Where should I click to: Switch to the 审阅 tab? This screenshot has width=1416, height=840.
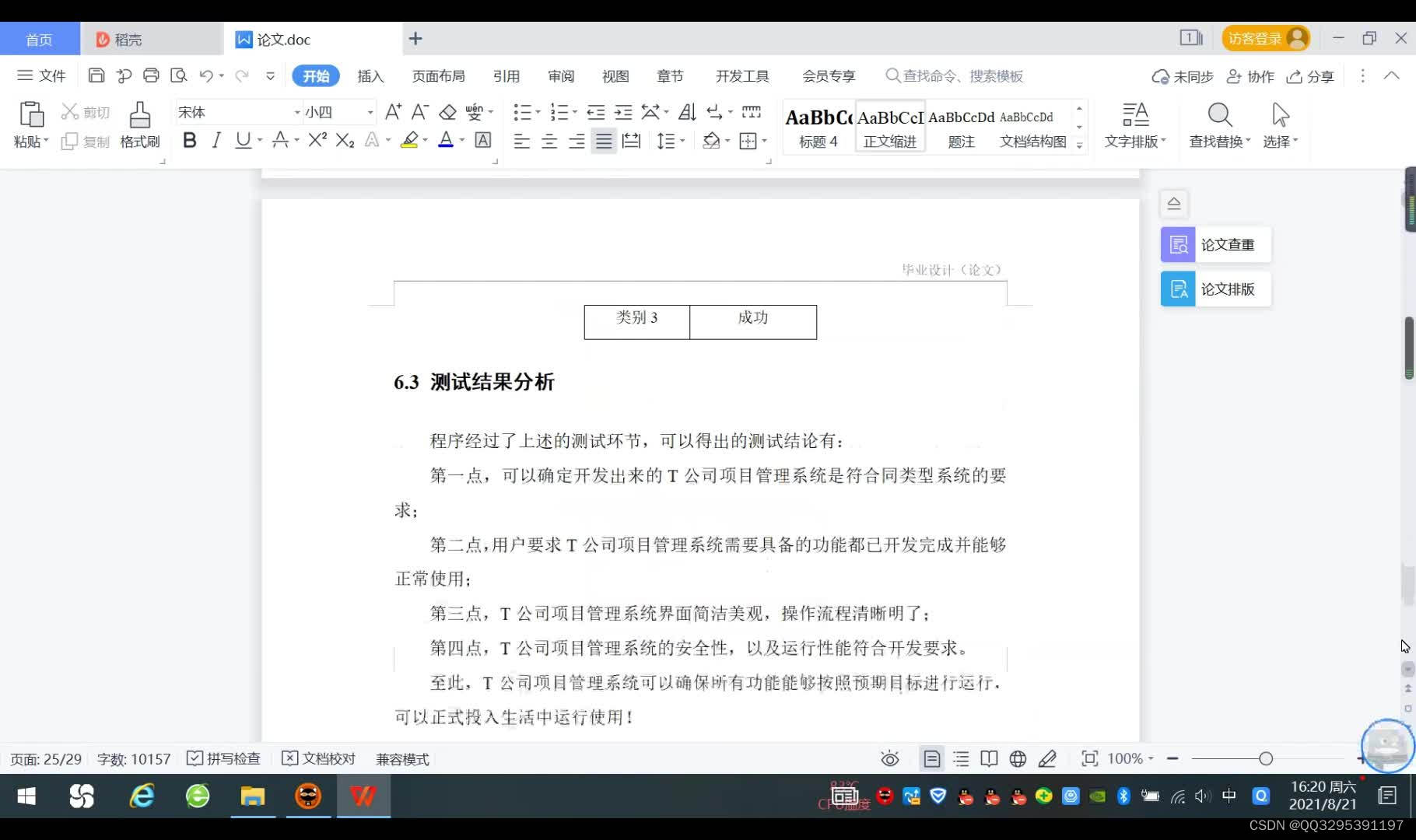(561, 76)
